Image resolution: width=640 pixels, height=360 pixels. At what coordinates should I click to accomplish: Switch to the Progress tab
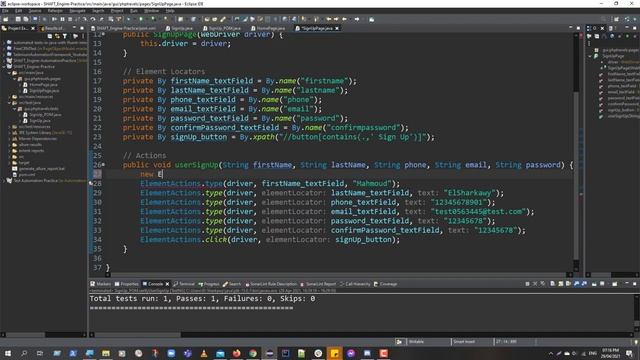209,284
